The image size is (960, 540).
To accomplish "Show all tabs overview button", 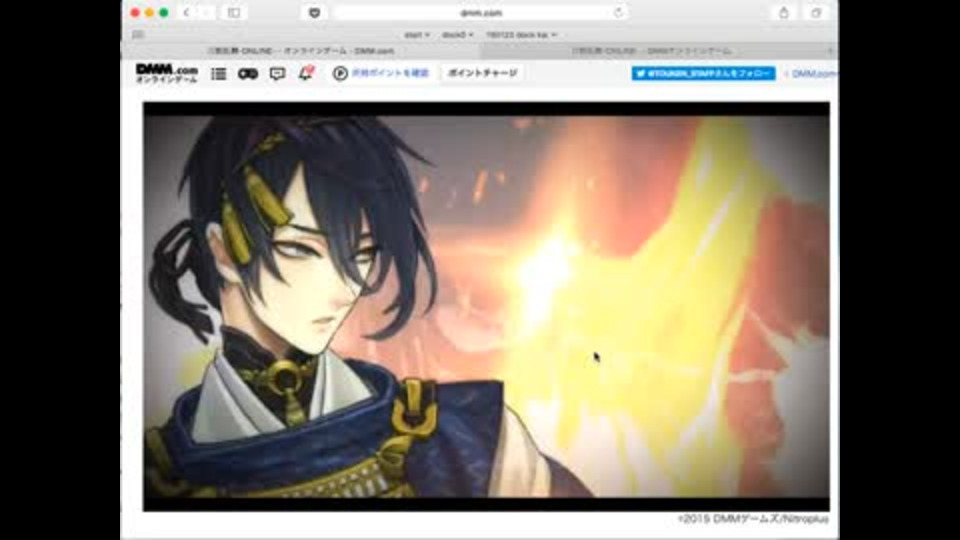I will pyautogui.click(x=816, y=12).
